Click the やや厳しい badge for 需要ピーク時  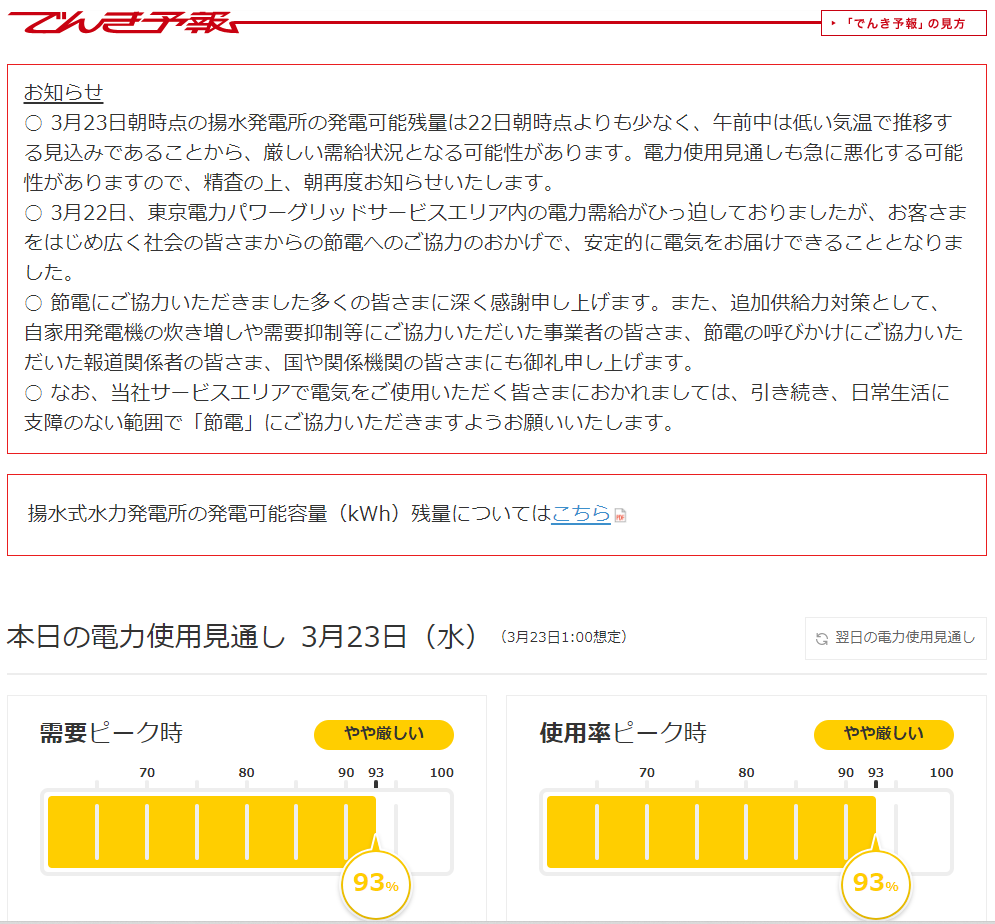click(x=384, y=734)
